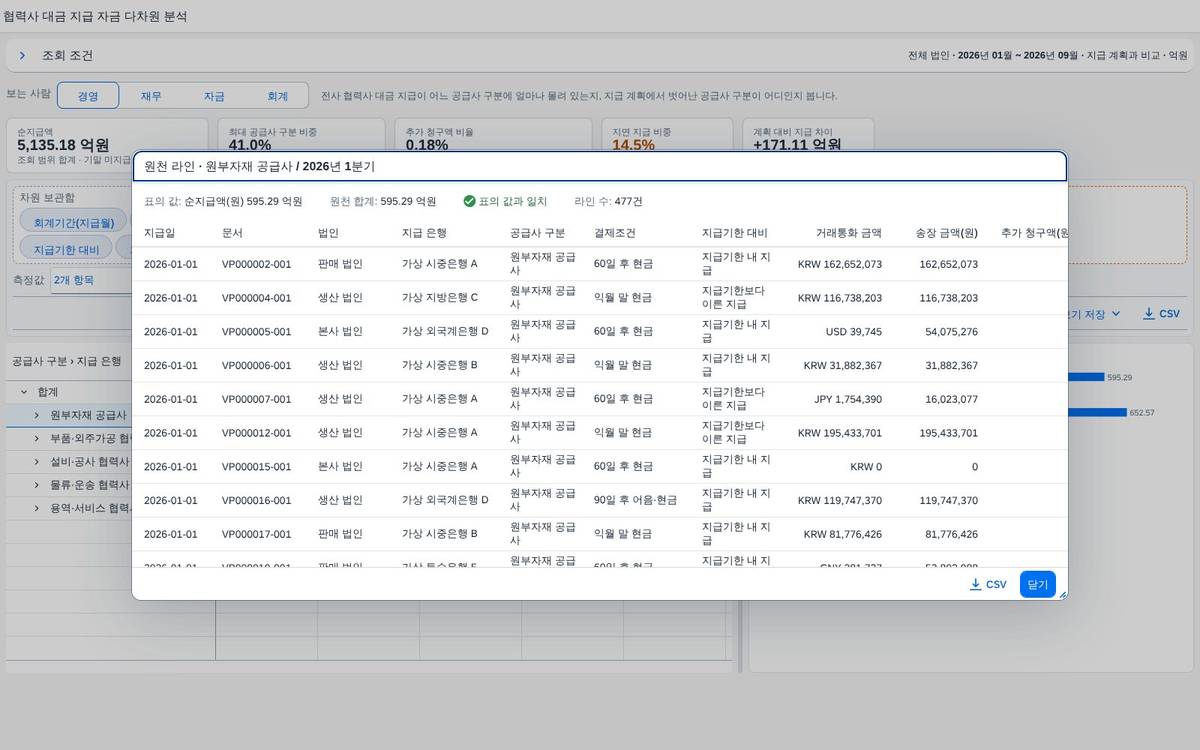Click the green check icon beside 표의 값과 일치

click(469, 201)
